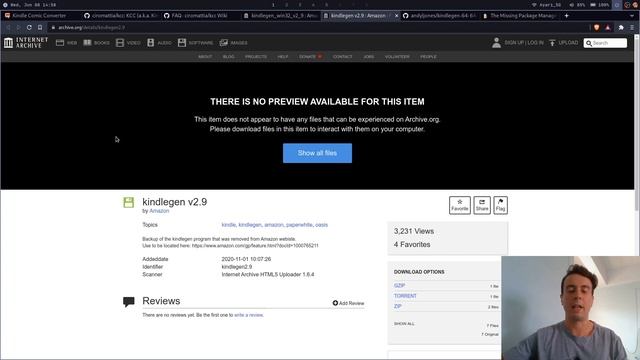Open the HELP menu item
This screenshot has height=360, width=640.
coord(283,57)
